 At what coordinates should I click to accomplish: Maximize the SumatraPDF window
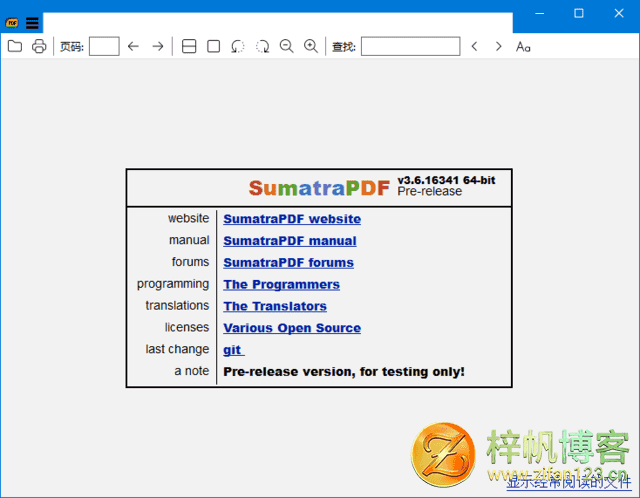click(579, 13)
